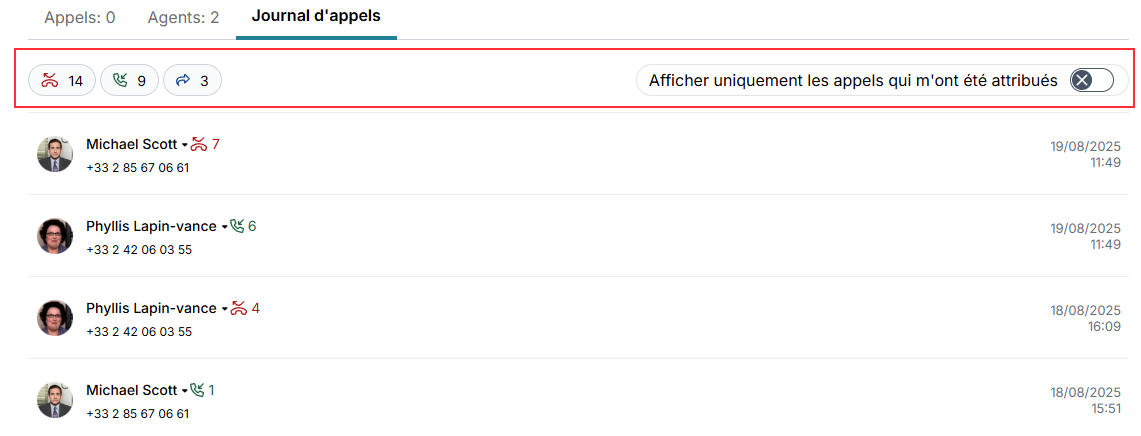
Task: Click incoming call icon beside Phyllis 6
Action: click(237, 227)
